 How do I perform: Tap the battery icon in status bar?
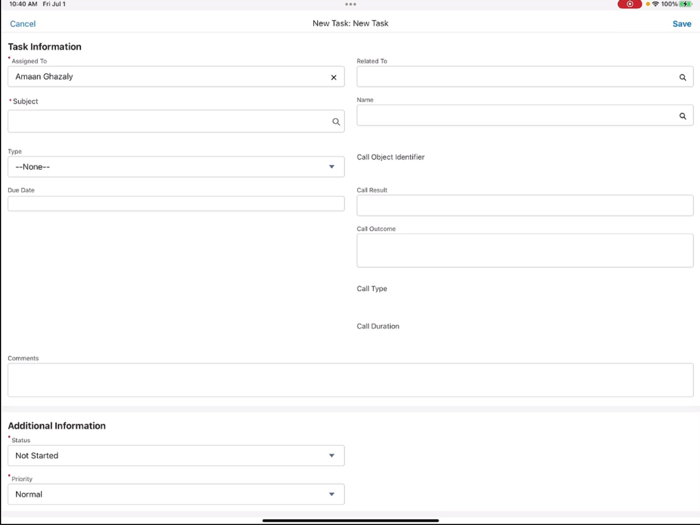coord(685,4)
